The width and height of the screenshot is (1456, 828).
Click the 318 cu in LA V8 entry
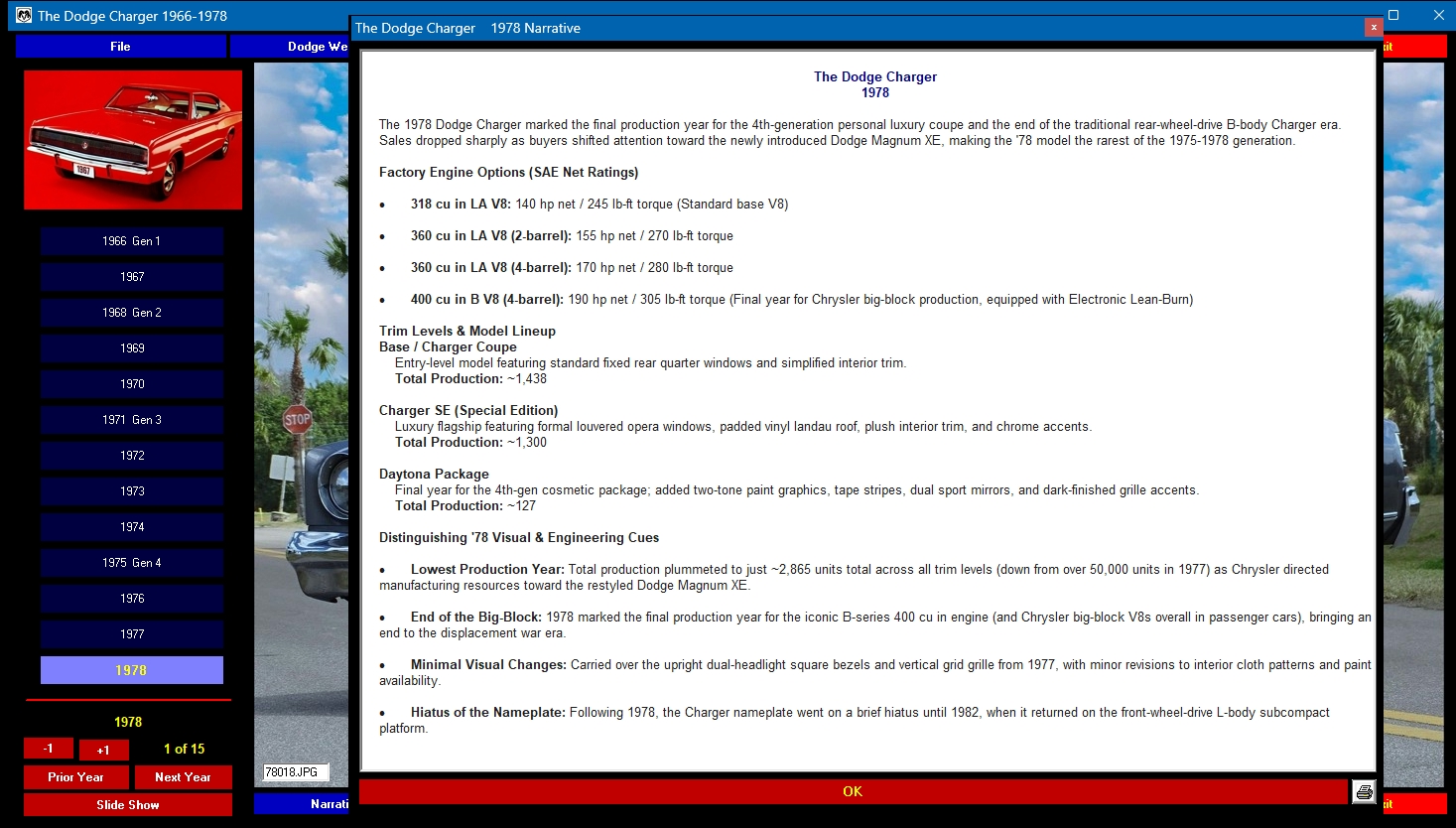pos(599,204)
